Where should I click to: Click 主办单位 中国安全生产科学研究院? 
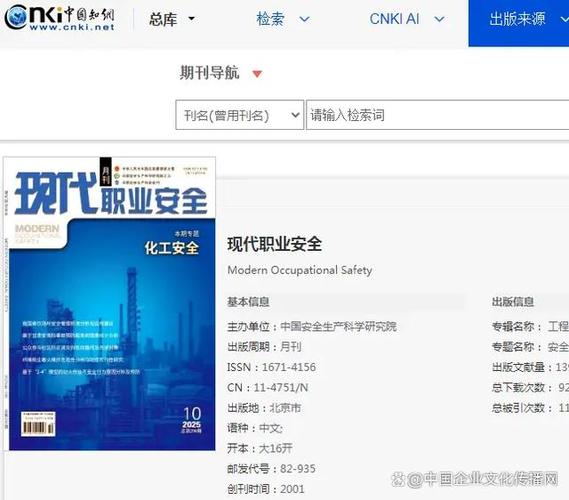click(312, 327)
